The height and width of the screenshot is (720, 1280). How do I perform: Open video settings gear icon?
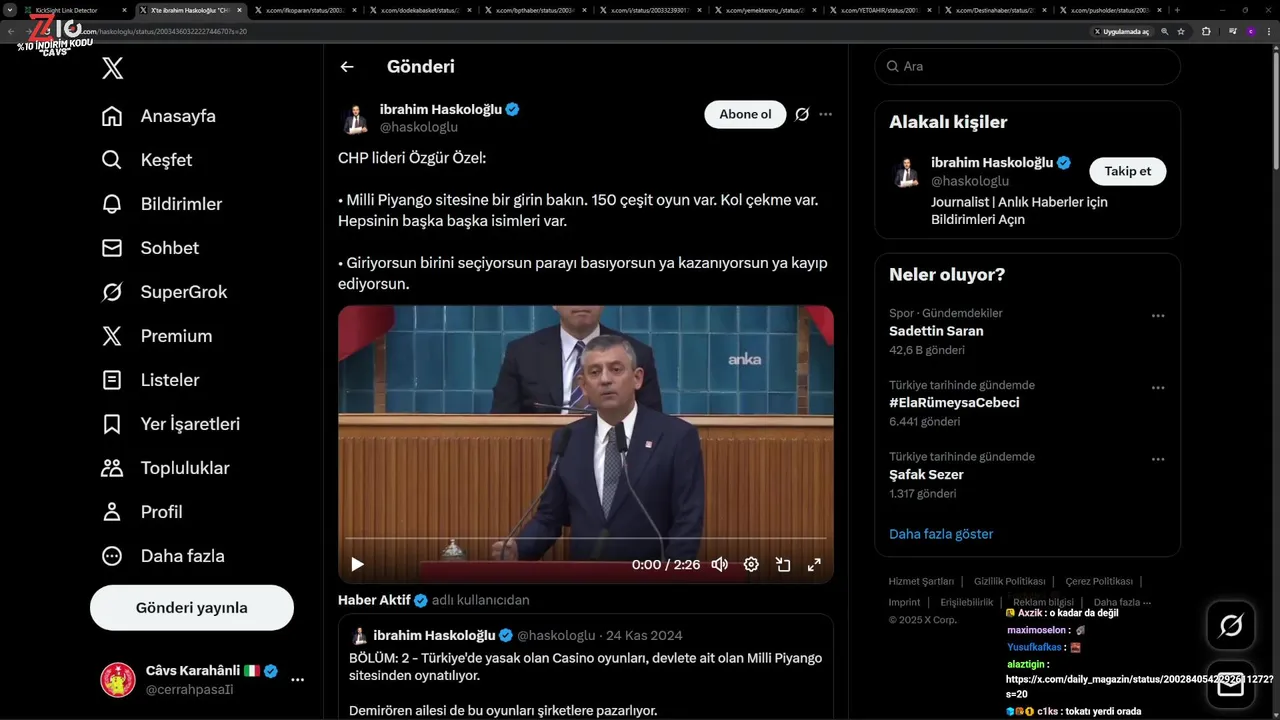pyautogui.click(x=751, y=564)
